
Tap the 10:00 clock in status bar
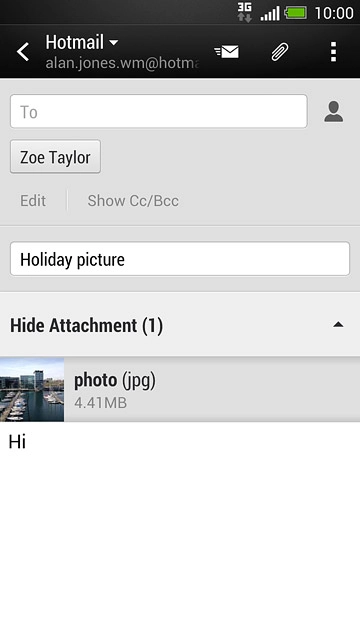point(334,13)
